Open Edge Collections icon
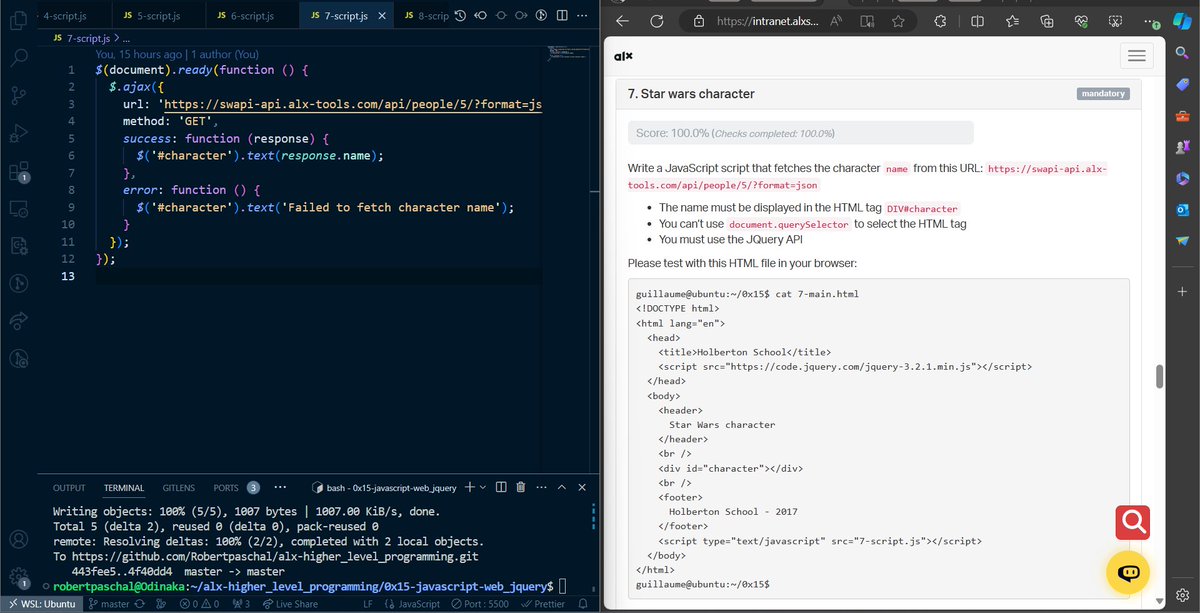 pyautogui.click(x=1047, y=21)
